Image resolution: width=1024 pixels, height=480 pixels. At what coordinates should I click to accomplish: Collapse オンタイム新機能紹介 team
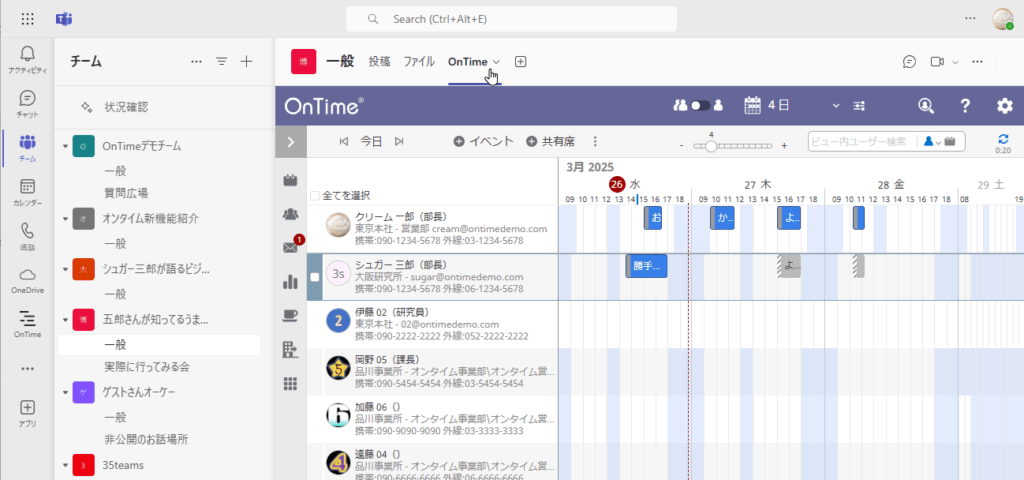tap(65, 219)
